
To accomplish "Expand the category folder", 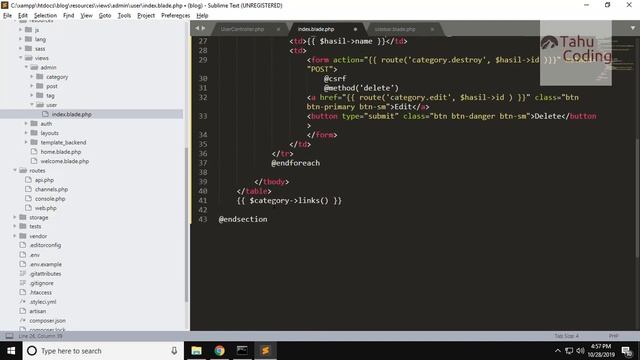I will (x=32, y=77).
